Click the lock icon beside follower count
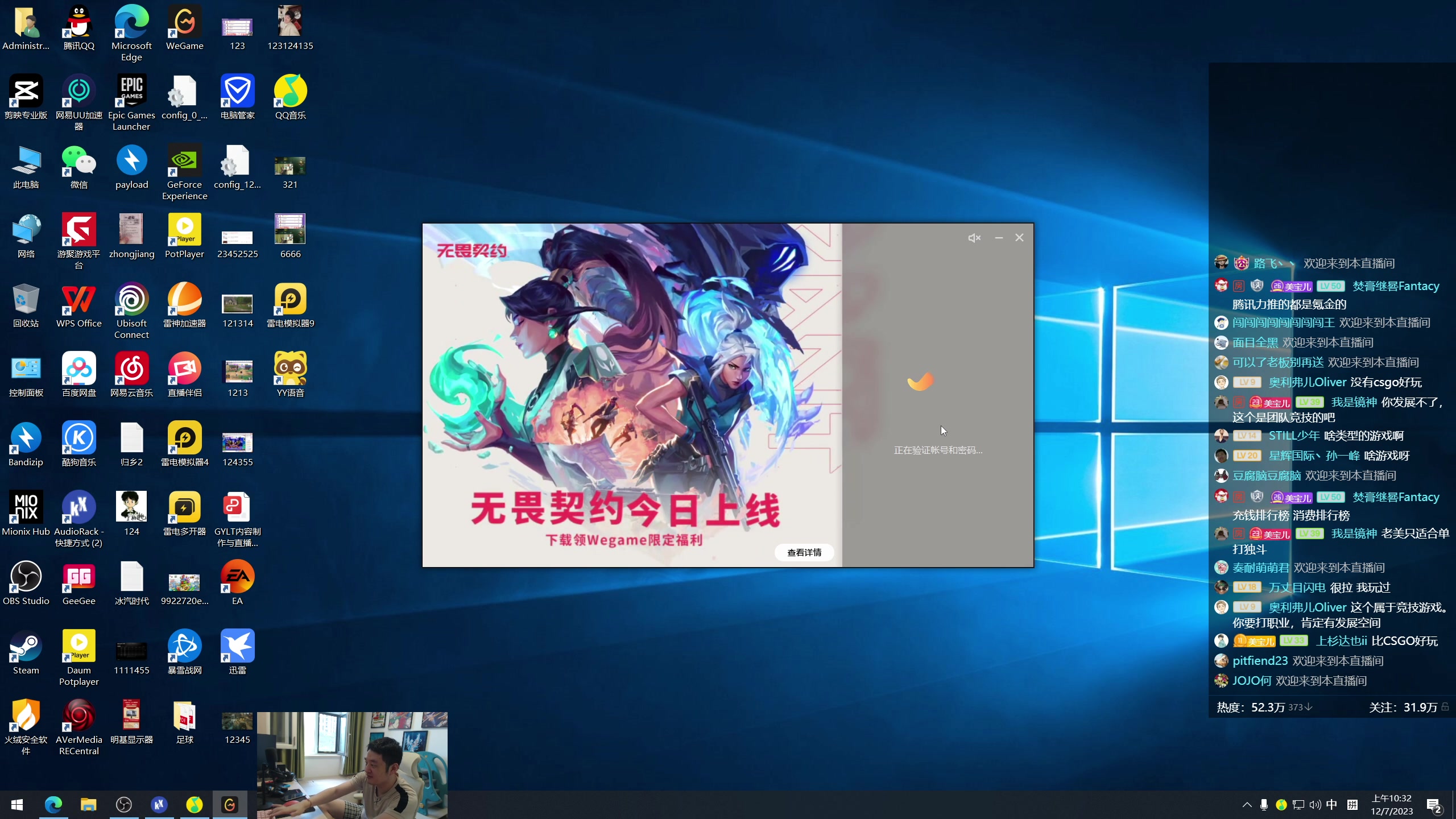This screenshot has height=819, width=1456. [x=1445, y=707]
